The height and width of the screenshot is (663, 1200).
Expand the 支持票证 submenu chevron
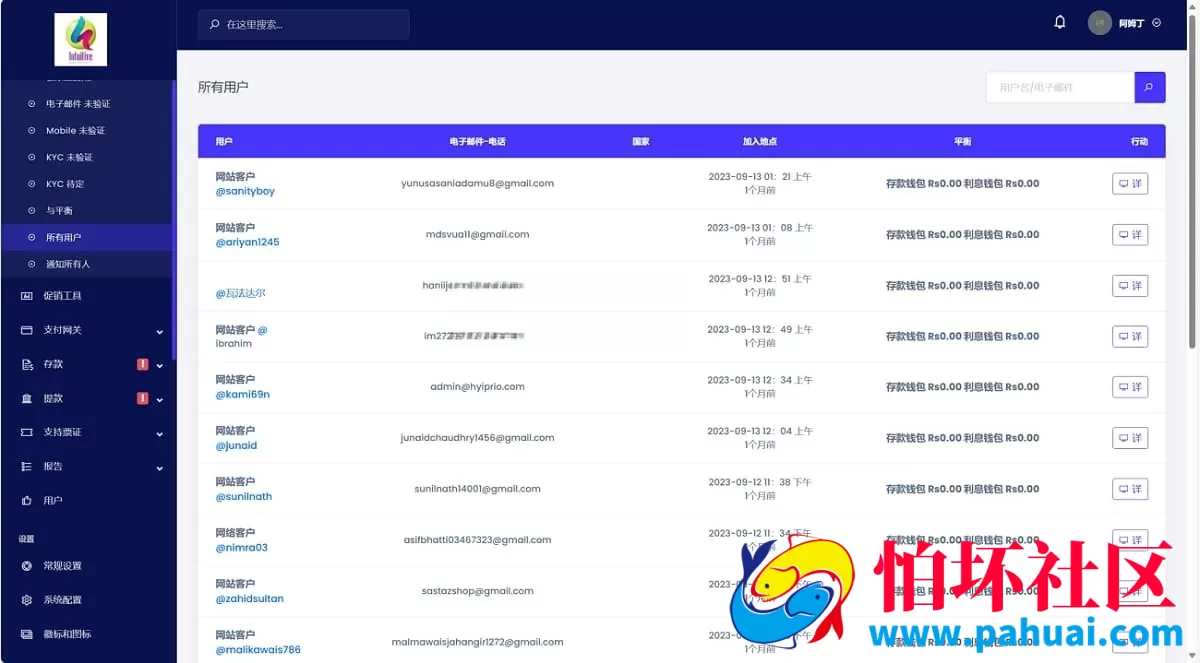159,433
